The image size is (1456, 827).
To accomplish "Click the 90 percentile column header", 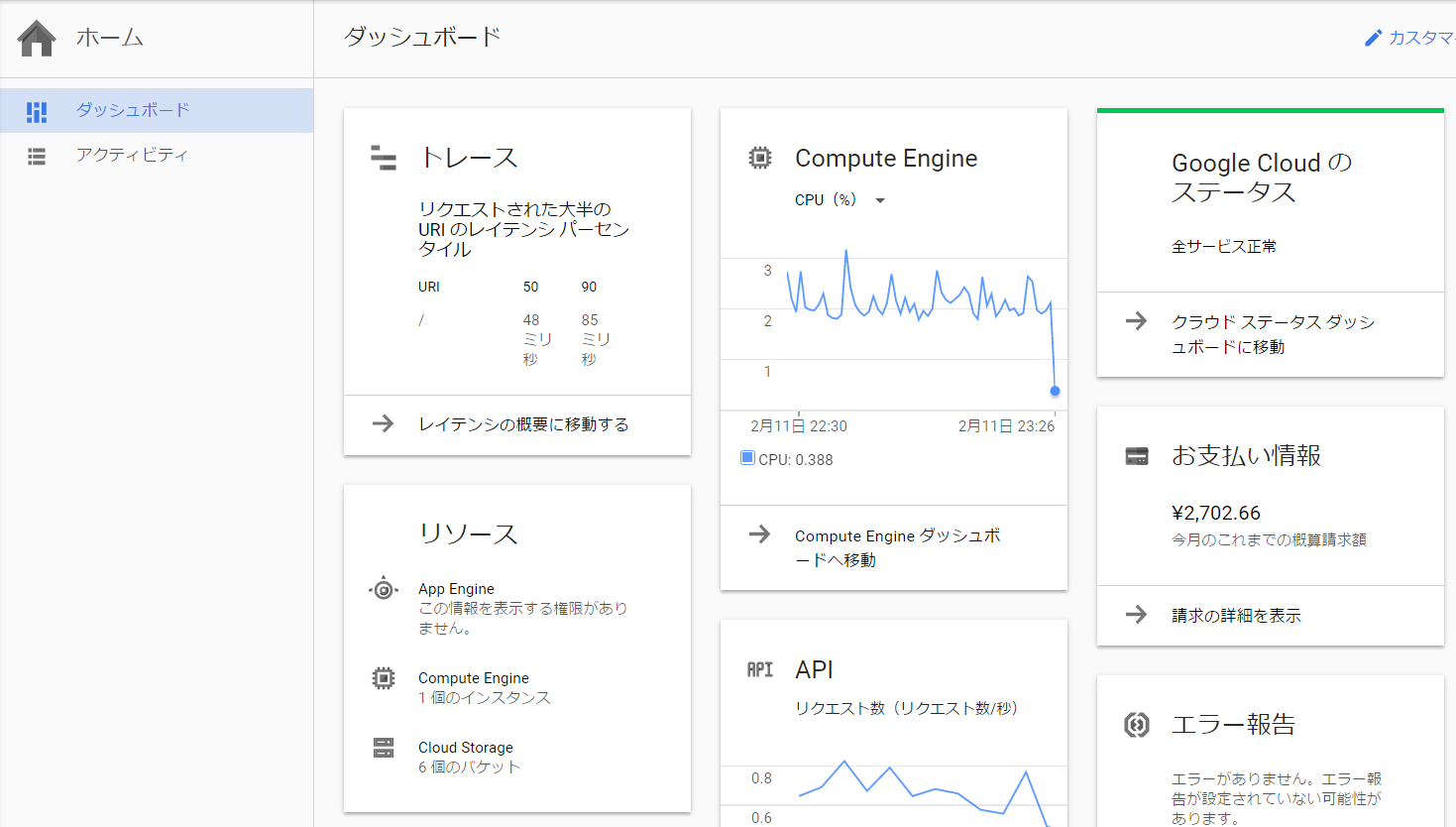I will click(589, 287).
